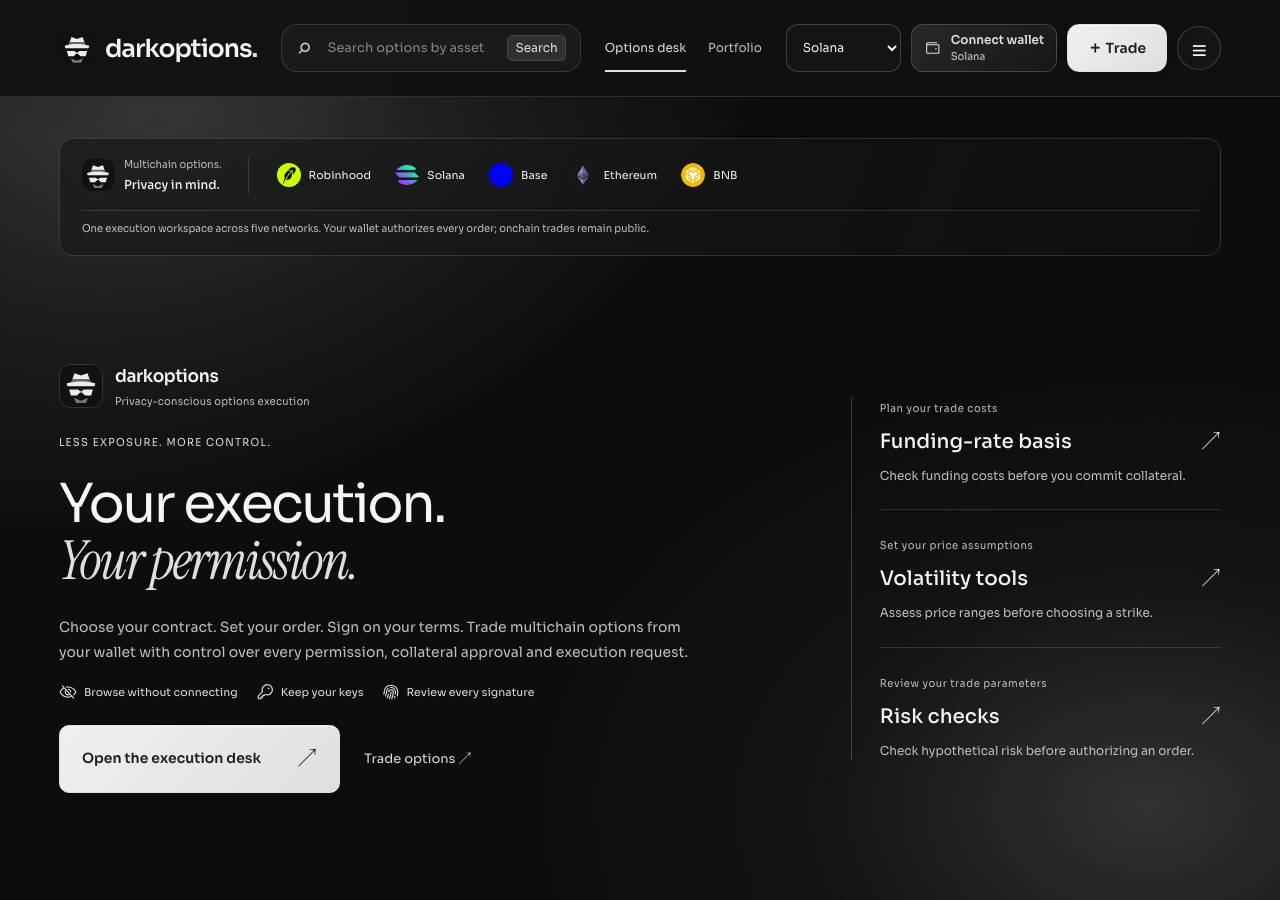
Task: Select the Robinhood network label
Action: point(339,175)
